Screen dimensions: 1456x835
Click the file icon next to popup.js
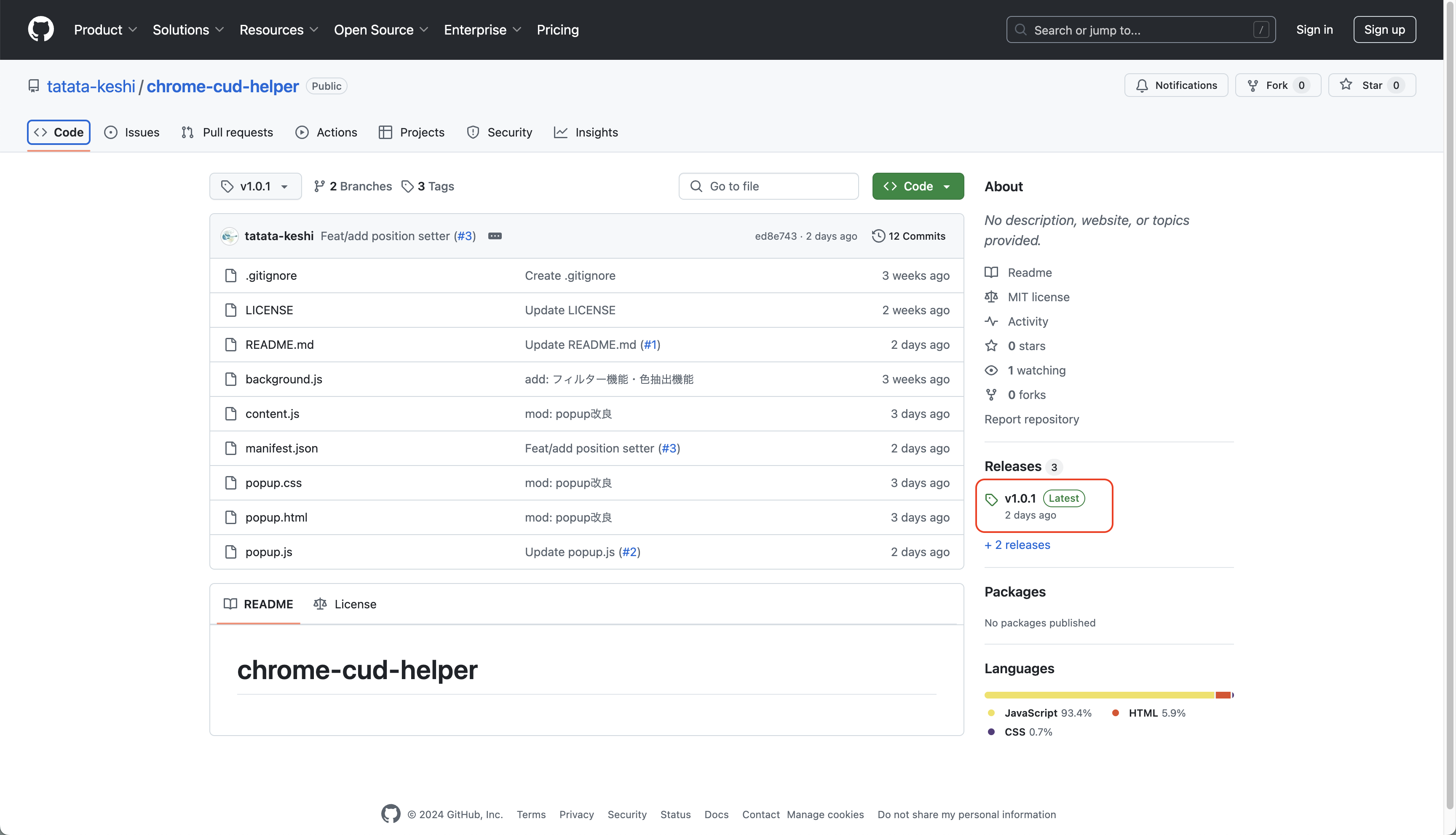point(230,552)
